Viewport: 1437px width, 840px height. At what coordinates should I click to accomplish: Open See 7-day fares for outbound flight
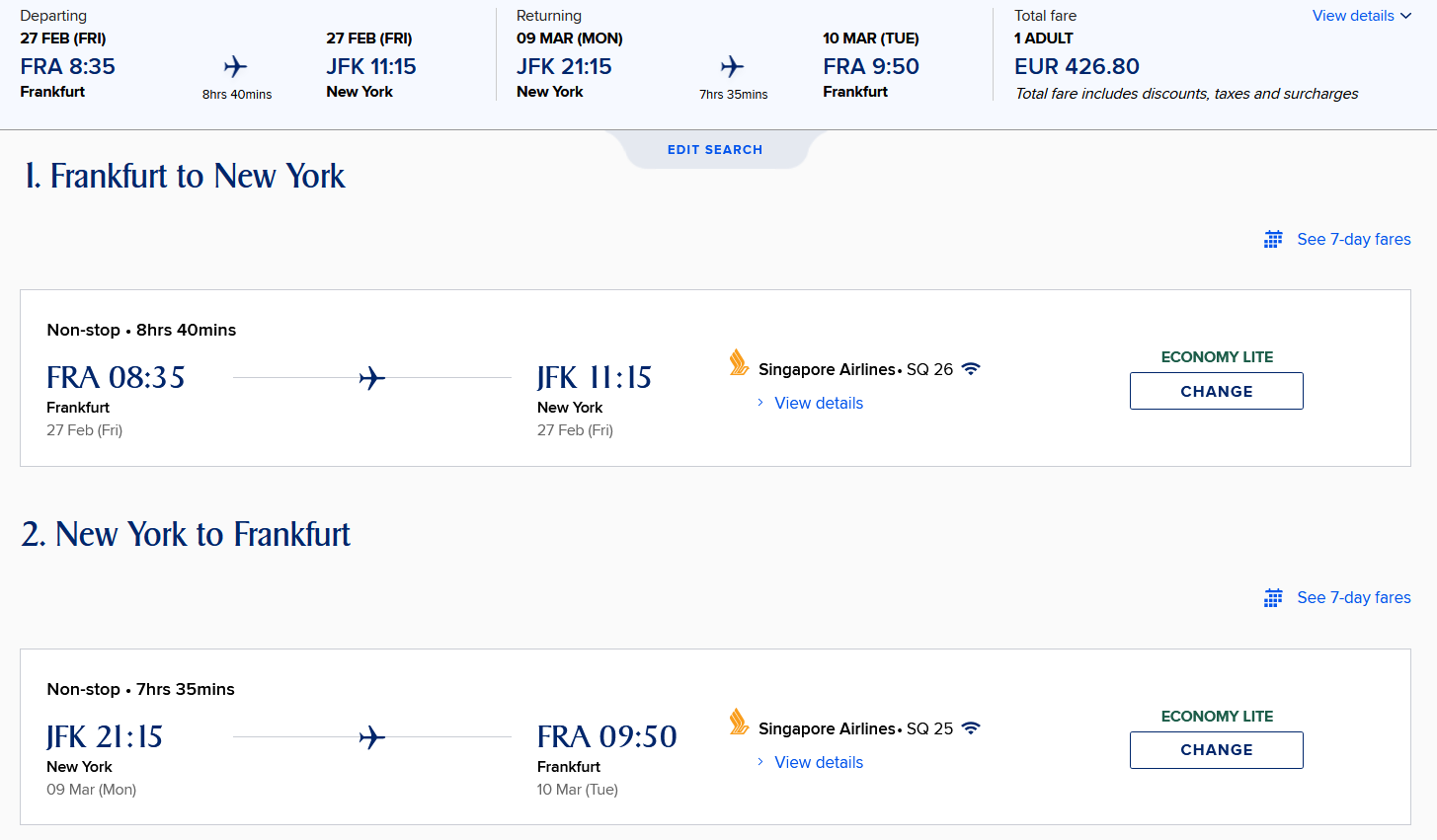tap(1353, 239)
